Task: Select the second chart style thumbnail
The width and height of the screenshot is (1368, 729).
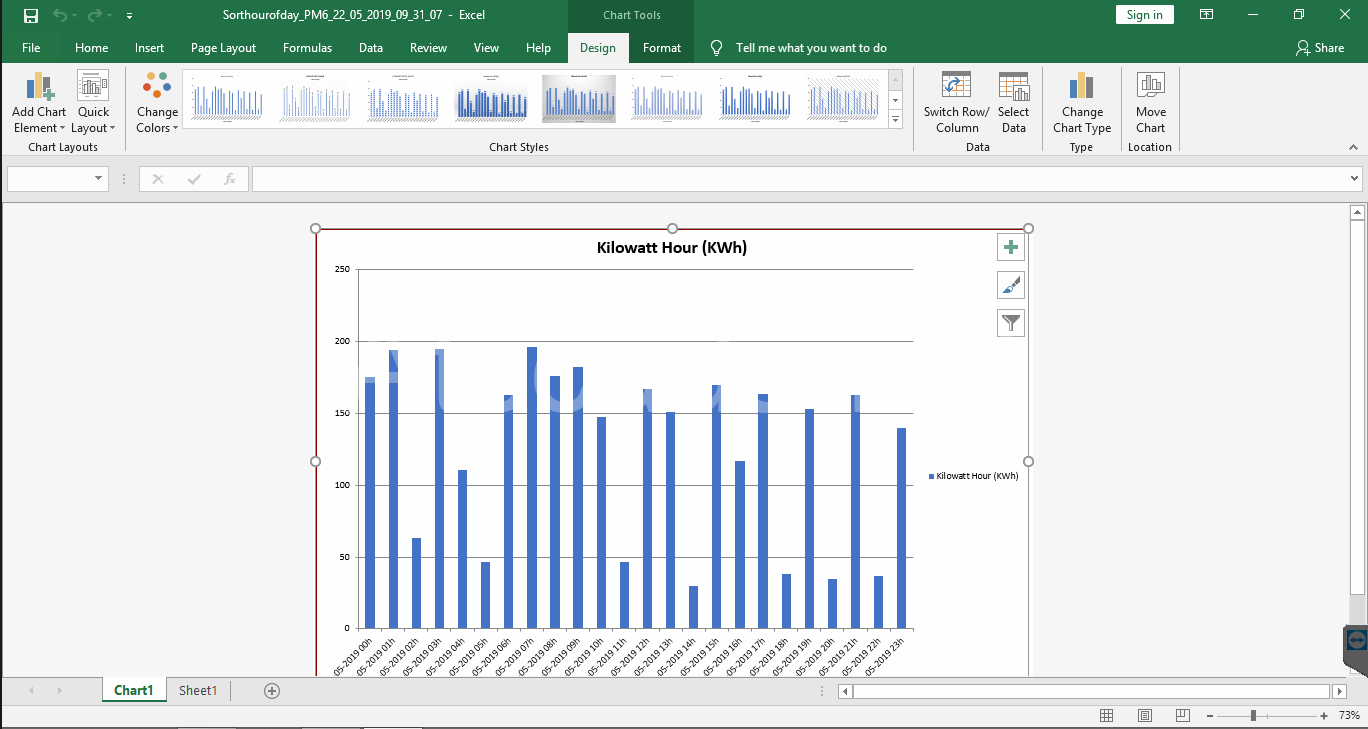Action: (315, 98)
